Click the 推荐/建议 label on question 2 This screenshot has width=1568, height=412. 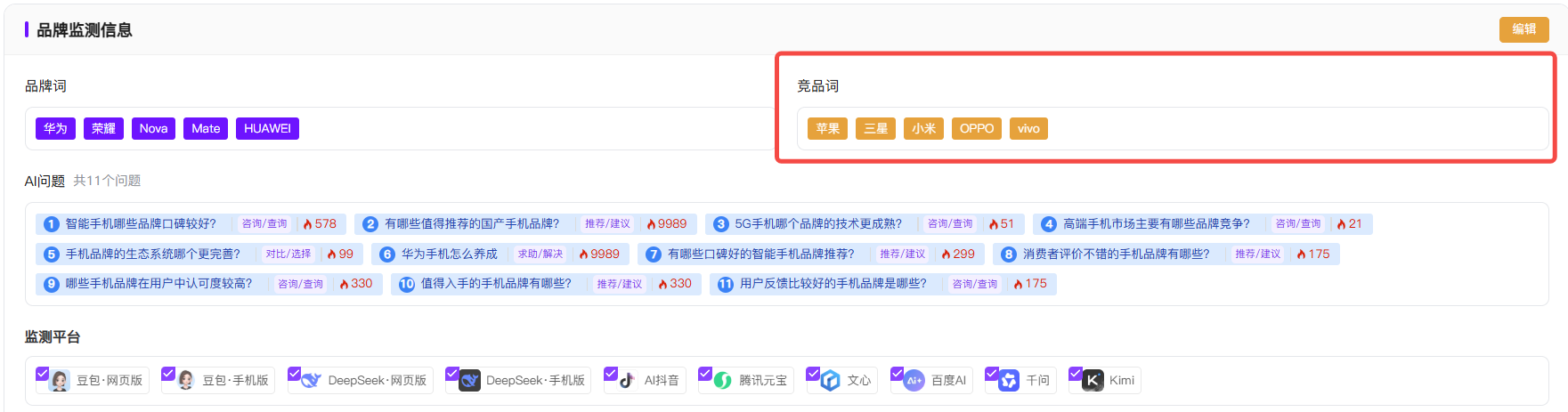(607, 224)
